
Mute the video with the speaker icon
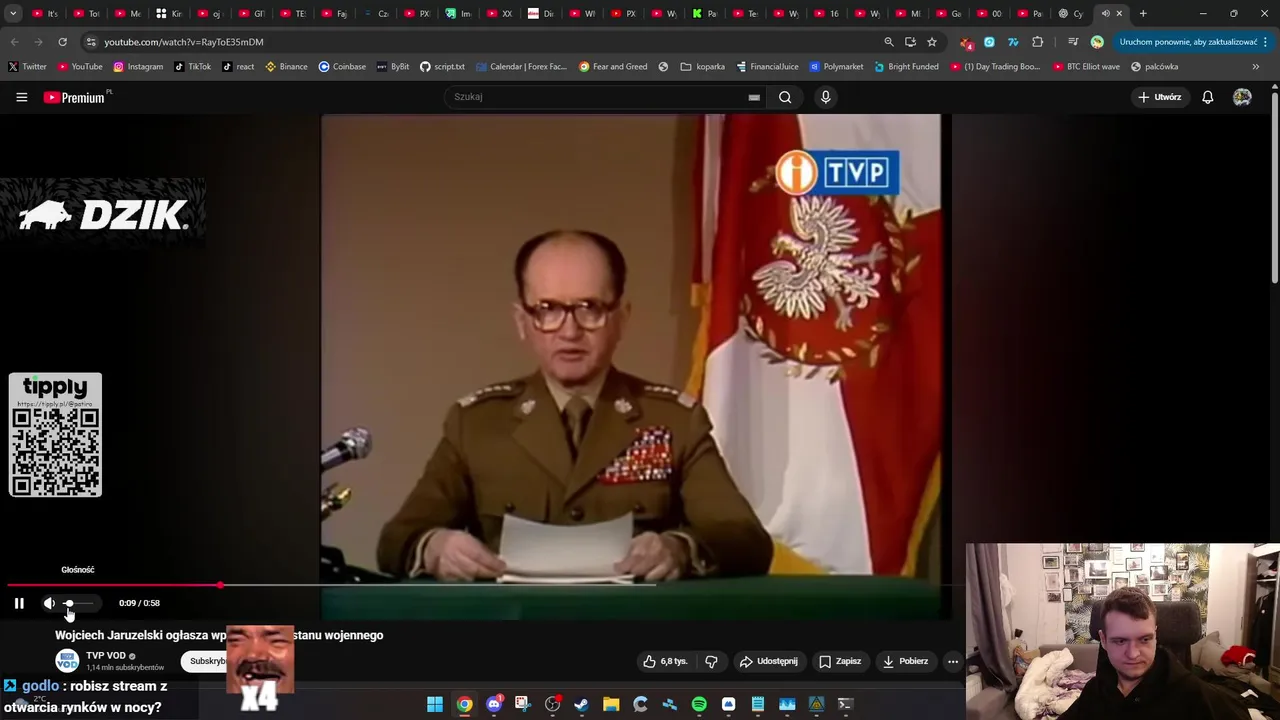[49, 603]
